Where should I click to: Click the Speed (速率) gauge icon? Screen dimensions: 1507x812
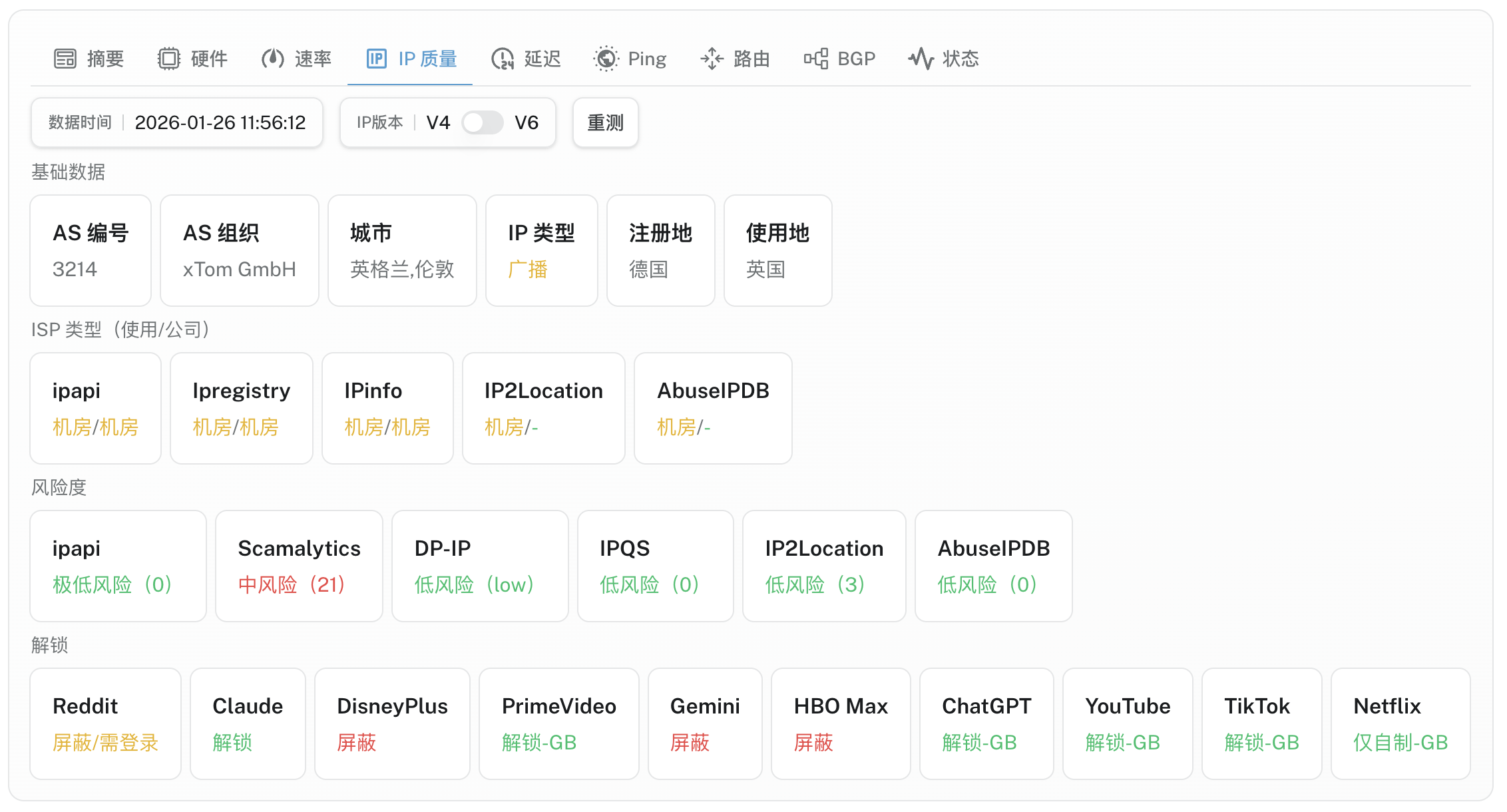point(272,59)
